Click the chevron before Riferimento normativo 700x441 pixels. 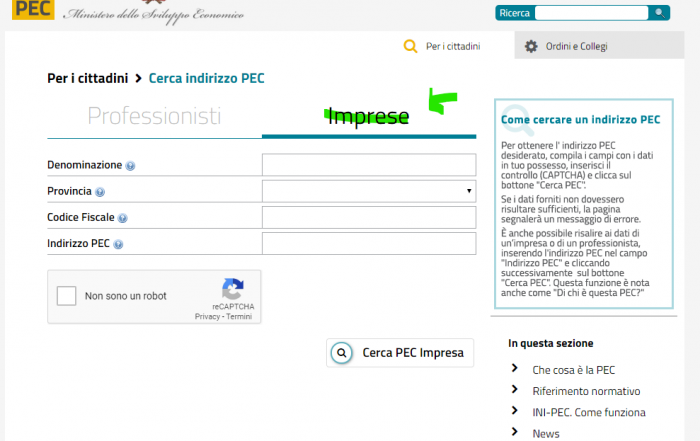[x=515, y=389]
